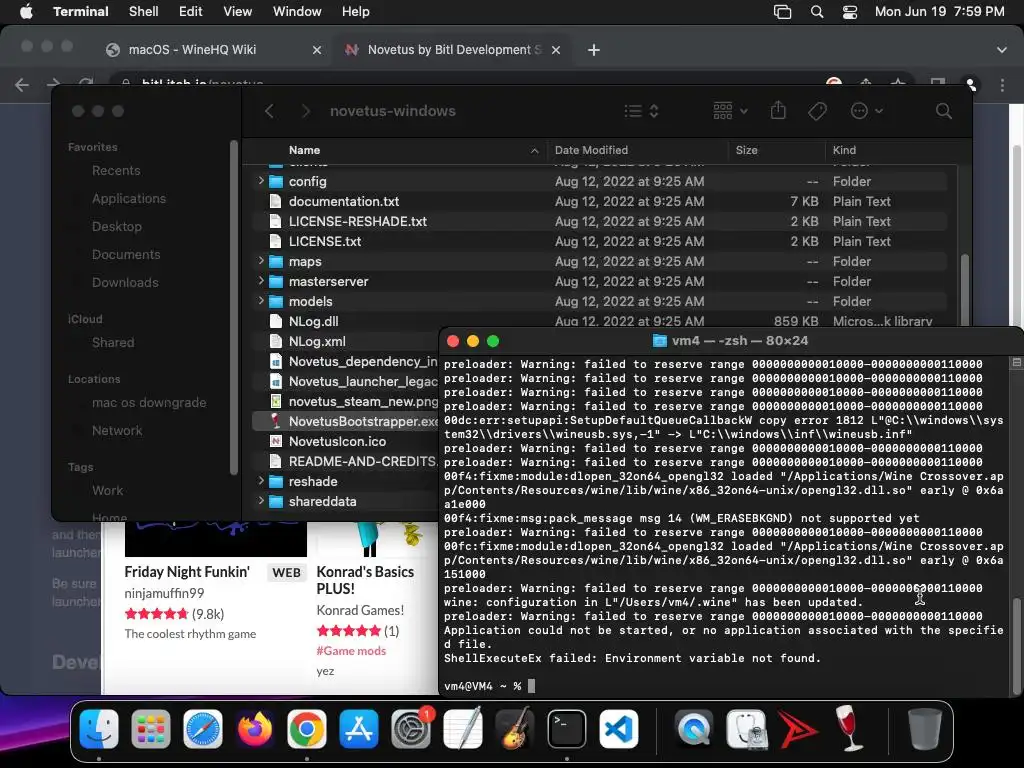Launch GarageBand from the Dock

(515, 728)
